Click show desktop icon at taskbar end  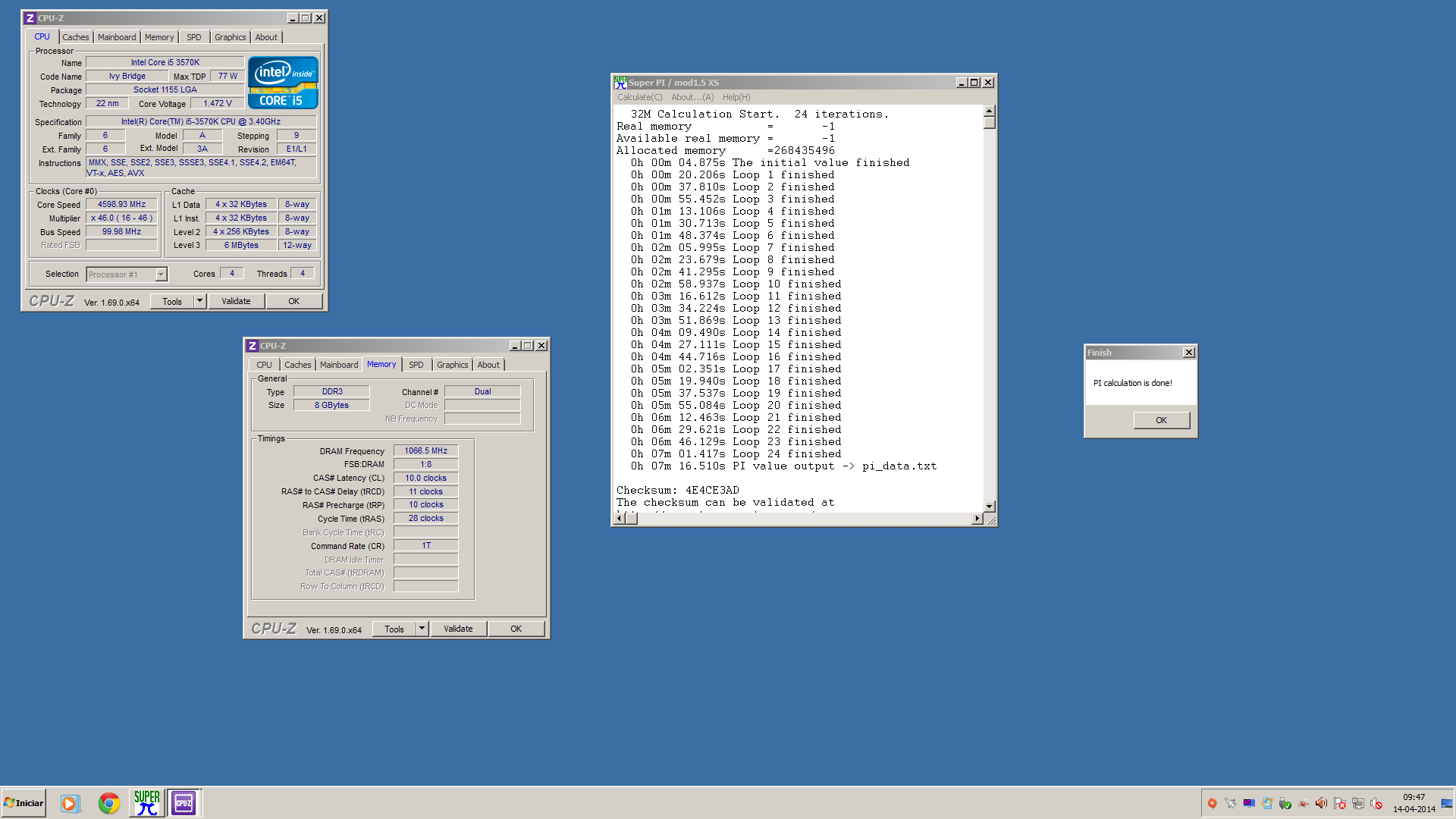point(1447,803)
